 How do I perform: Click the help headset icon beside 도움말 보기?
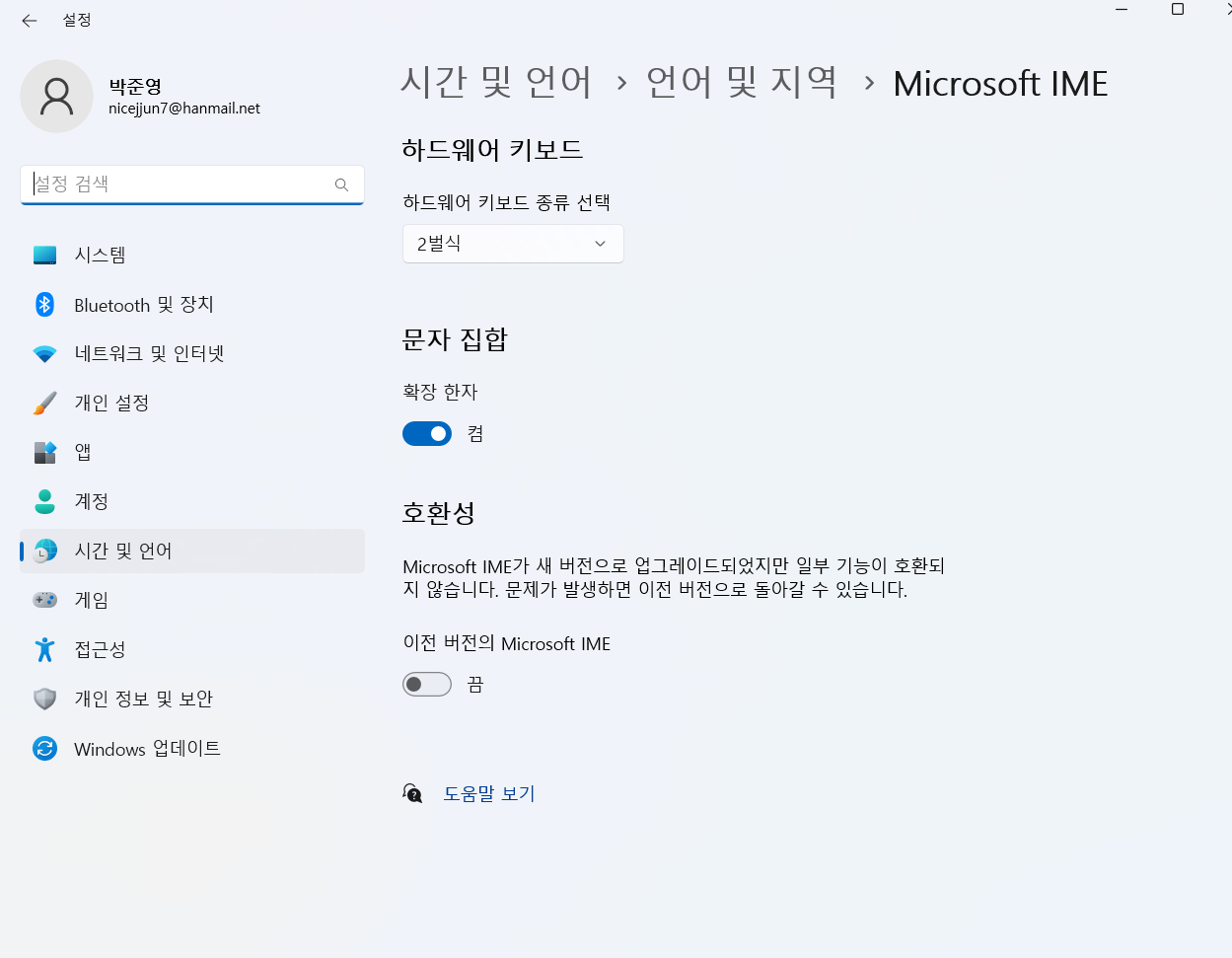point(412,793)
